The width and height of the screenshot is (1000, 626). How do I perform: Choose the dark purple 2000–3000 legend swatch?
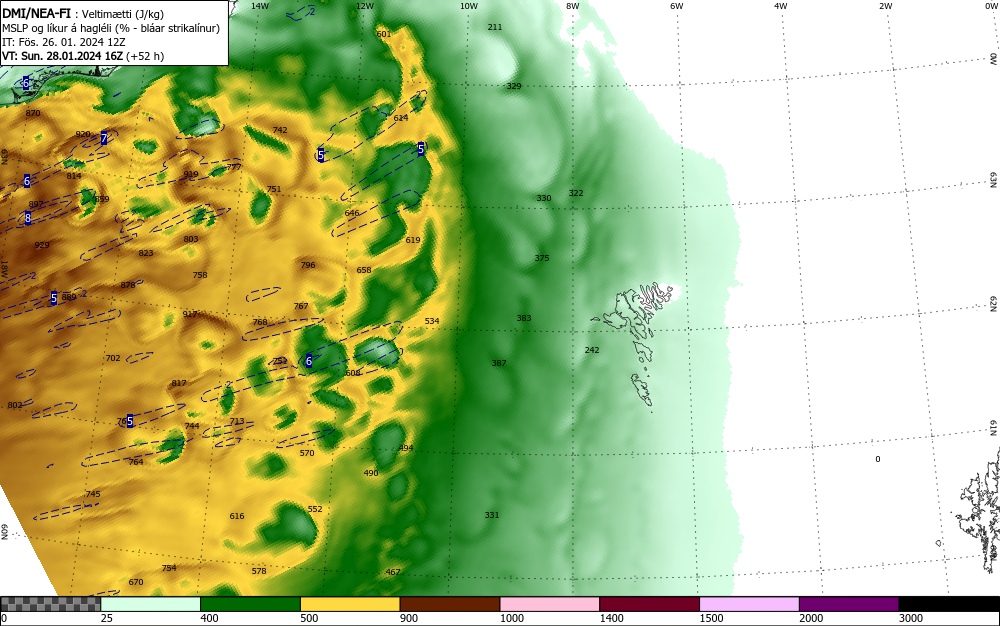tap(849, 604)
